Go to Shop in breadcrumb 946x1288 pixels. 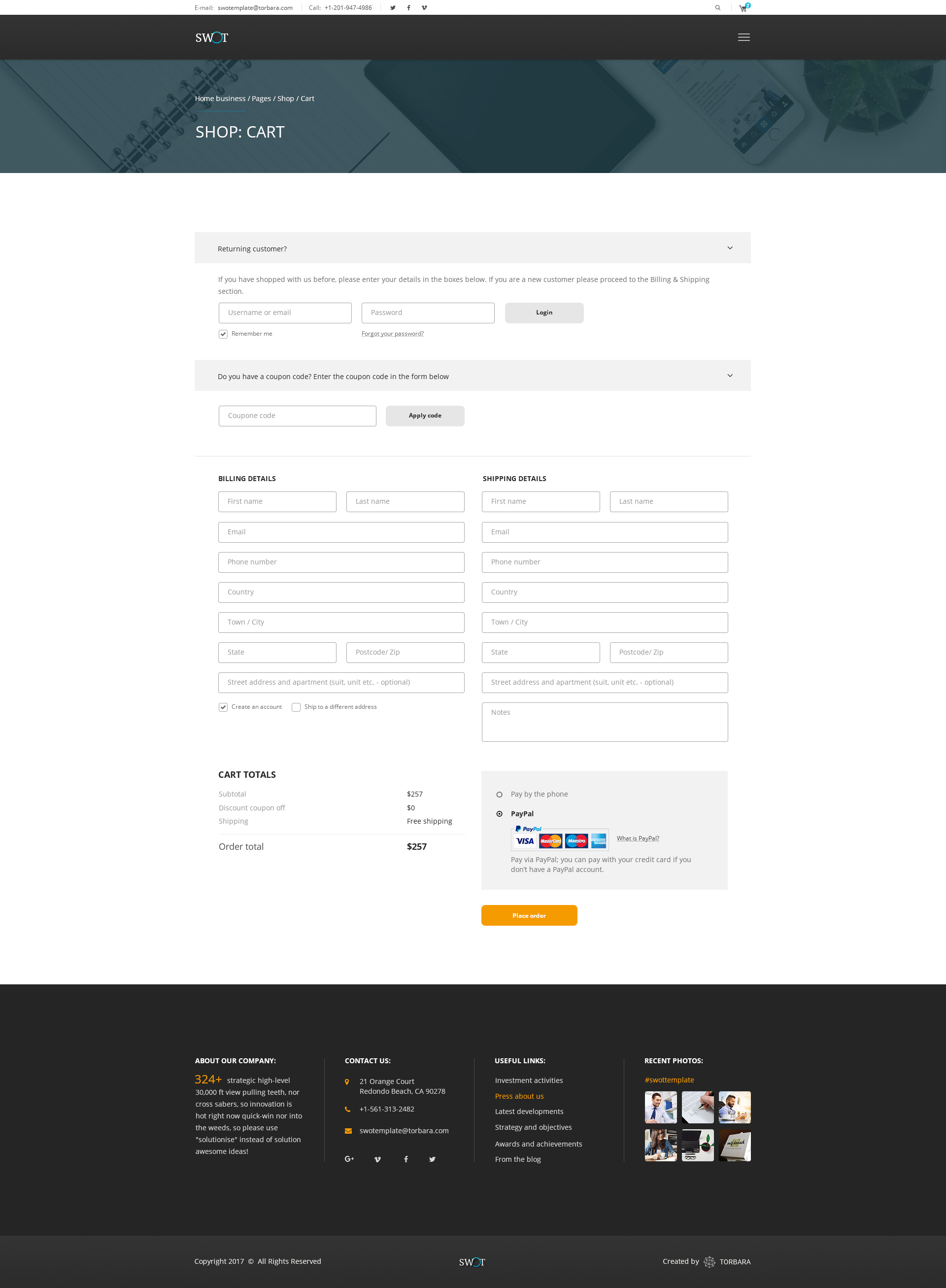click(285, 99)
